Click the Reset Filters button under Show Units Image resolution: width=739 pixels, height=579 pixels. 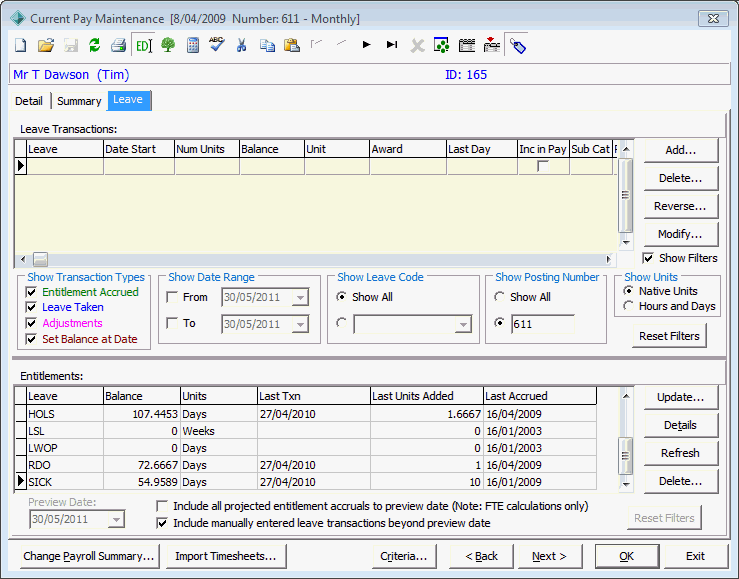669,336
